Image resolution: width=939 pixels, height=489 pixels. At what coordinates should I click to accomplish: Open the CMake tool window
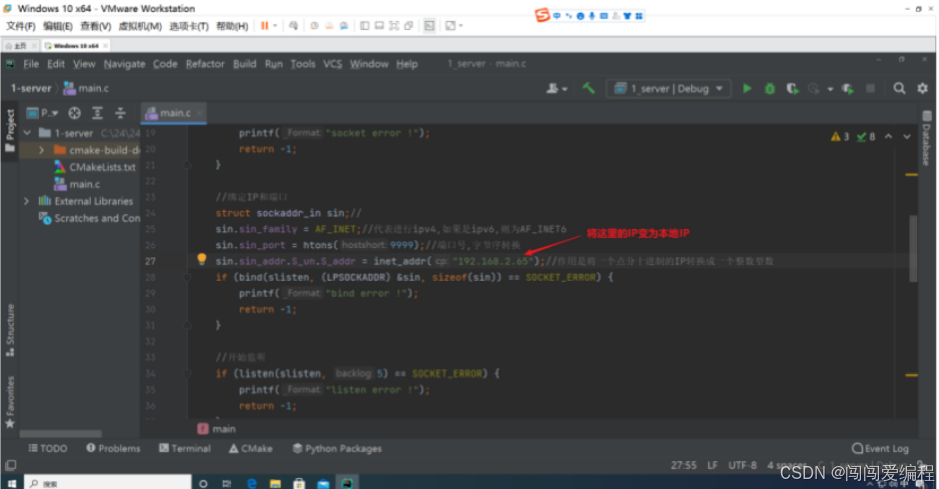[250, 448]
